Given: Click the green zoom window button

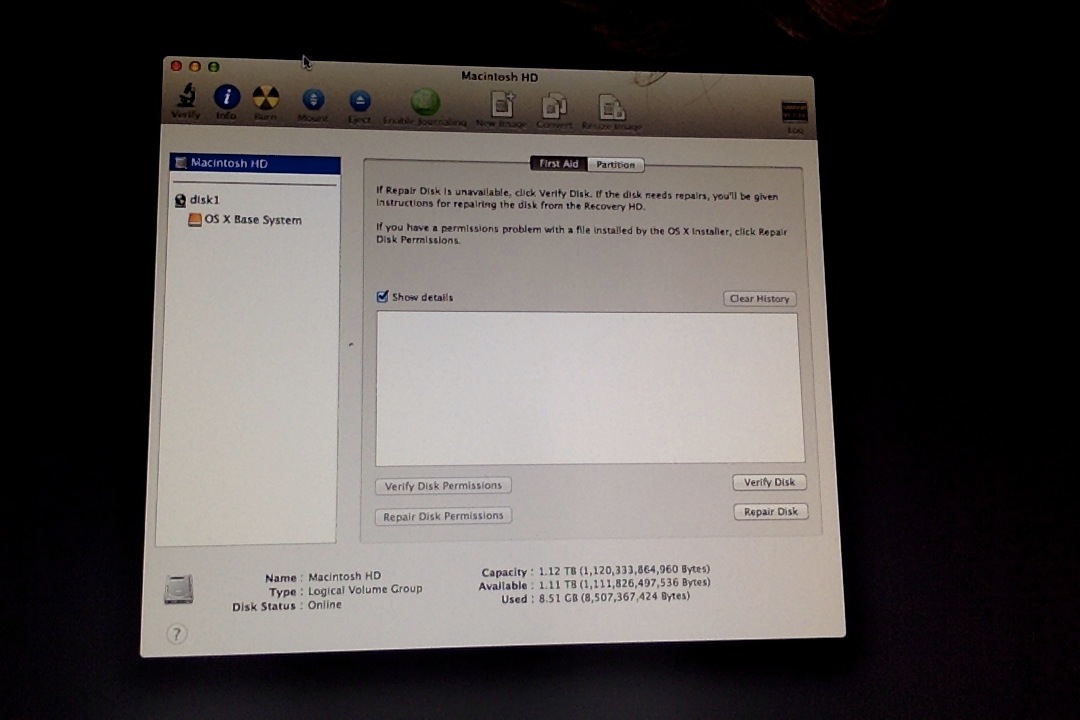Looking at the screenshot, I should tap(214, 67).
